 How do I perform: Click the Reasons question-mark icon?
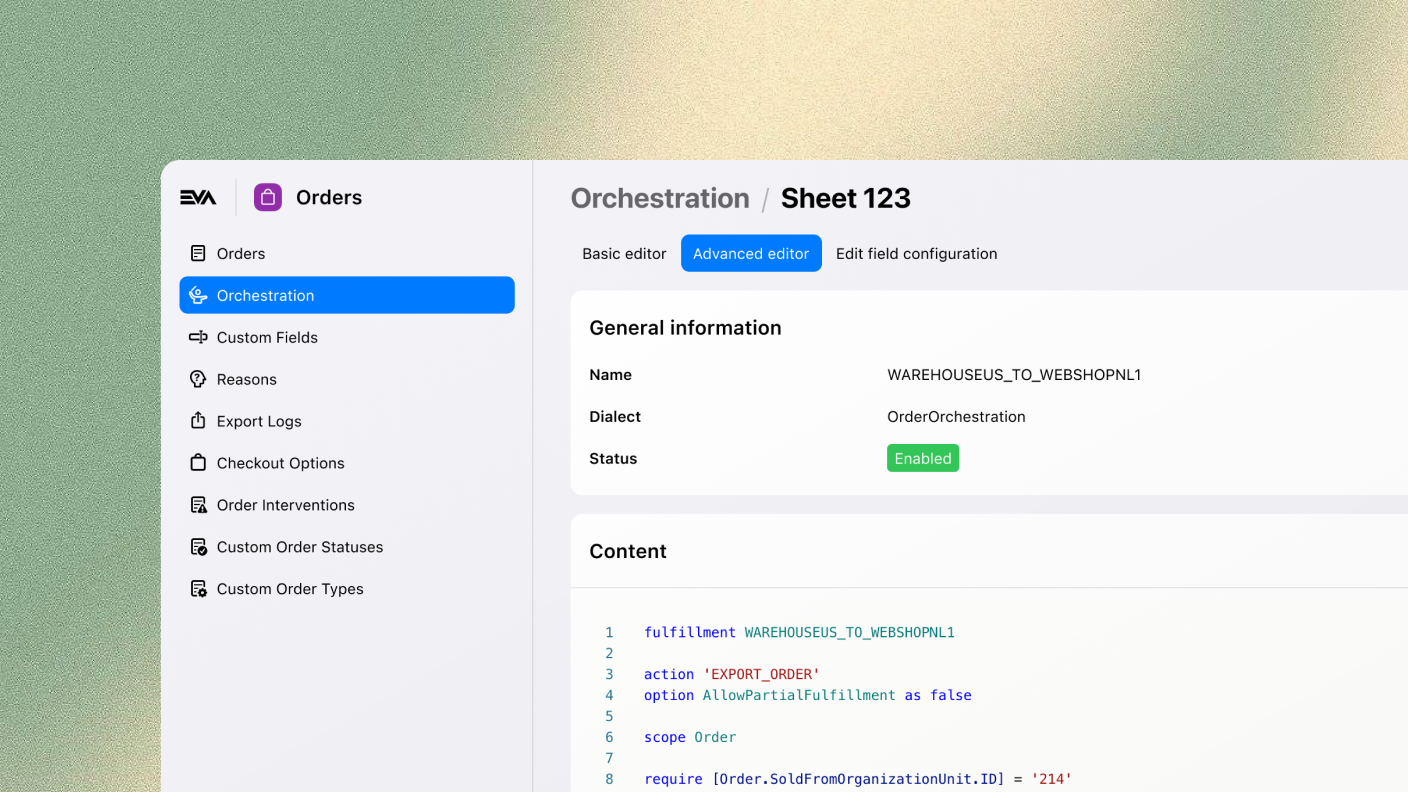[198, 380]
